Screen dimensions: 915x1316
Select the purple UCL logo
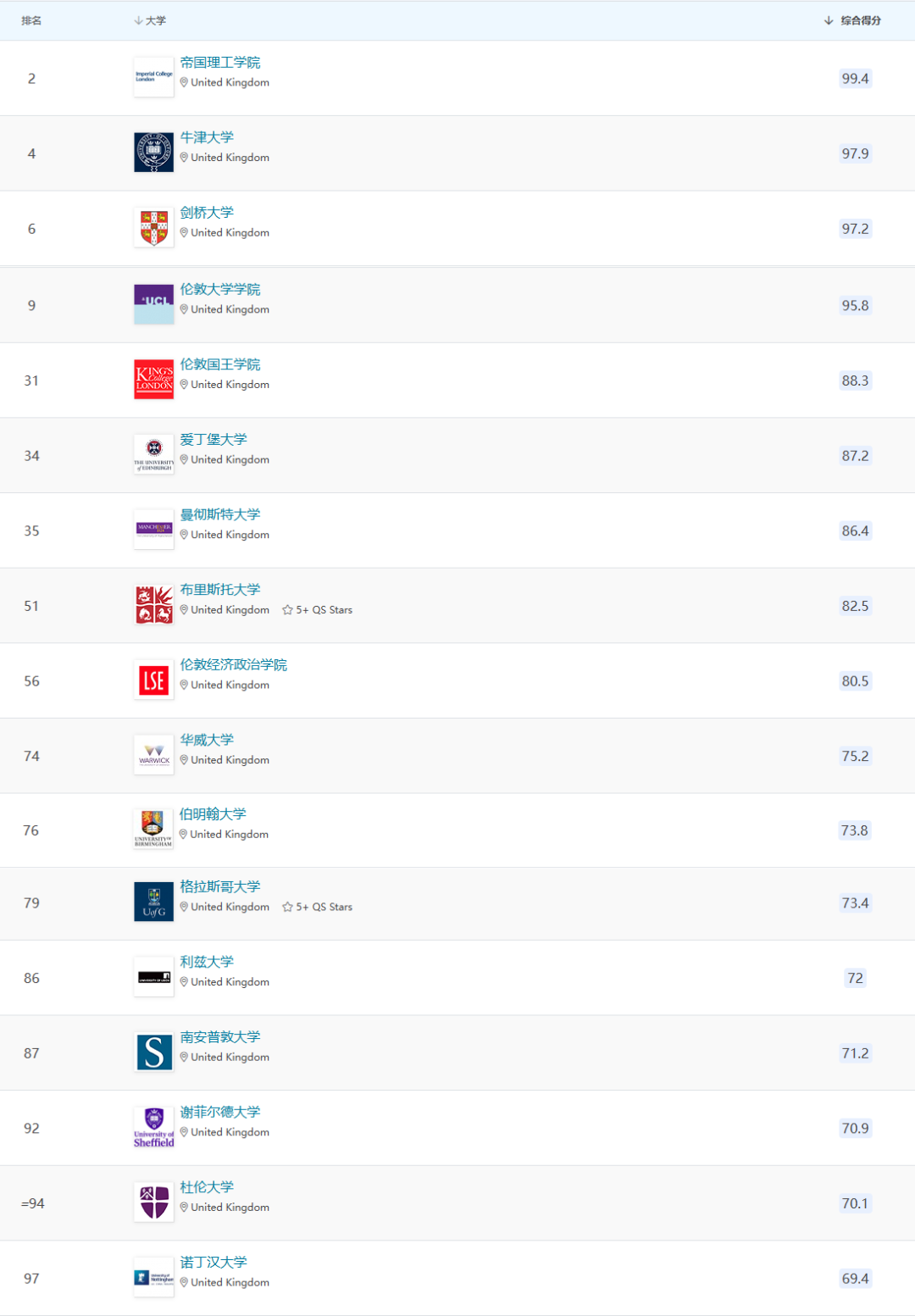pos(153,304)
